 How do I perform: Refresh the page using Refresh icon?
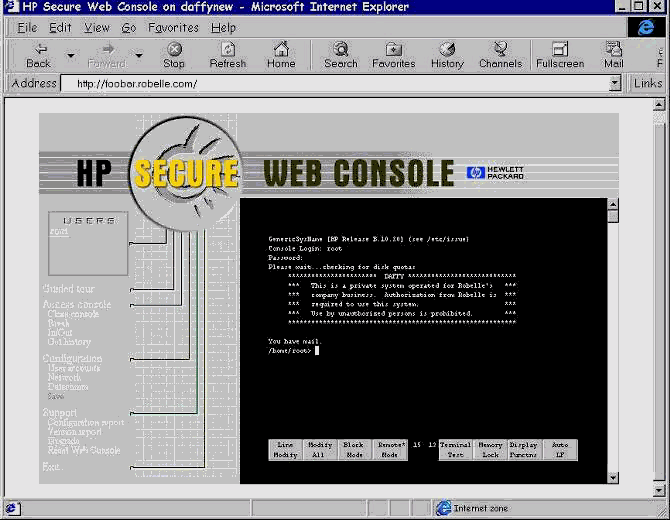(x=228, y=56)
